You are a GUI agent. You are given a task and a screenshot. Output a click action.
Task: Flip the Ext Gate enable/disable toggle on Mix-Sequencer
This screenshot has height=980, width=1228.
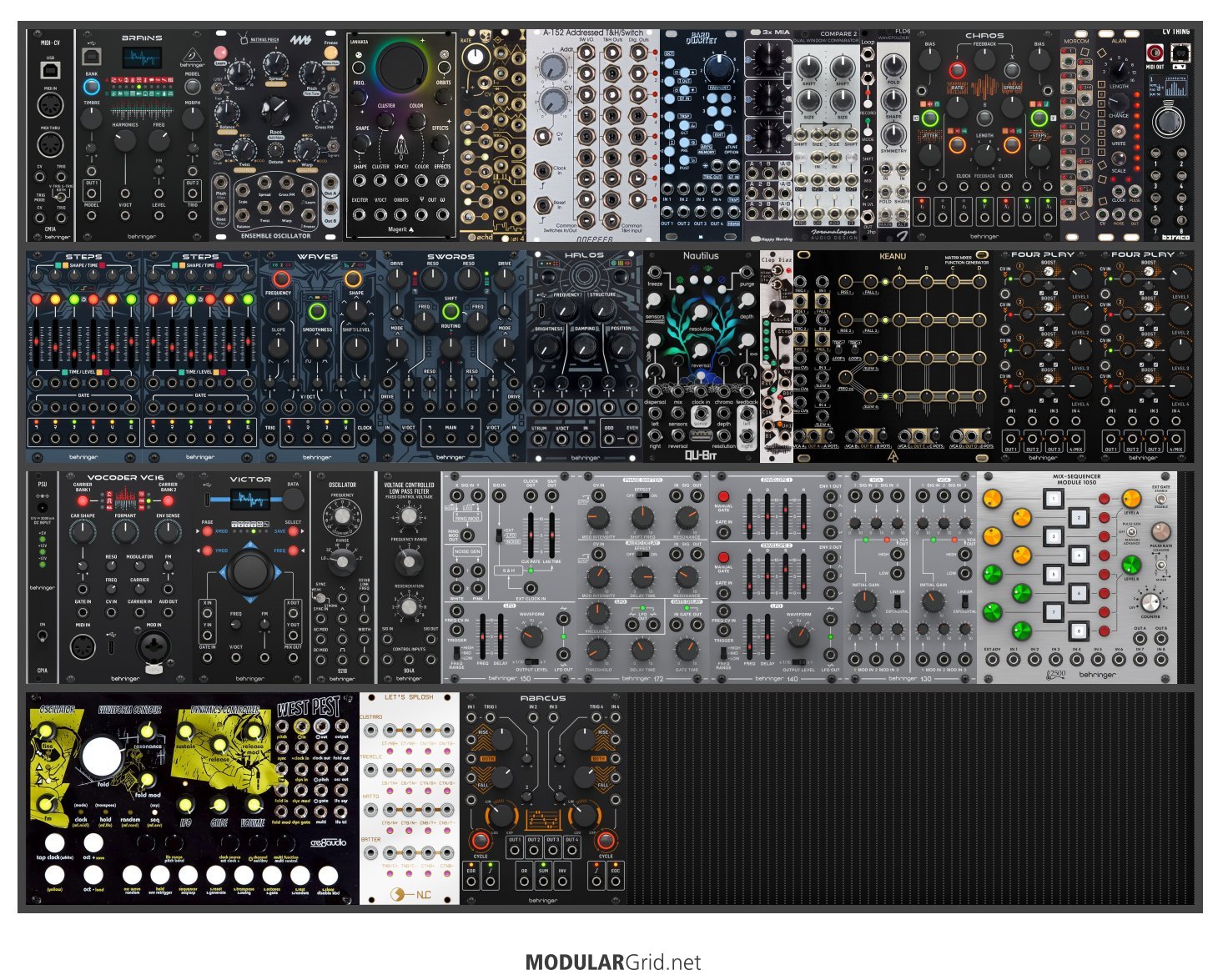click(x=1162, y=500)
